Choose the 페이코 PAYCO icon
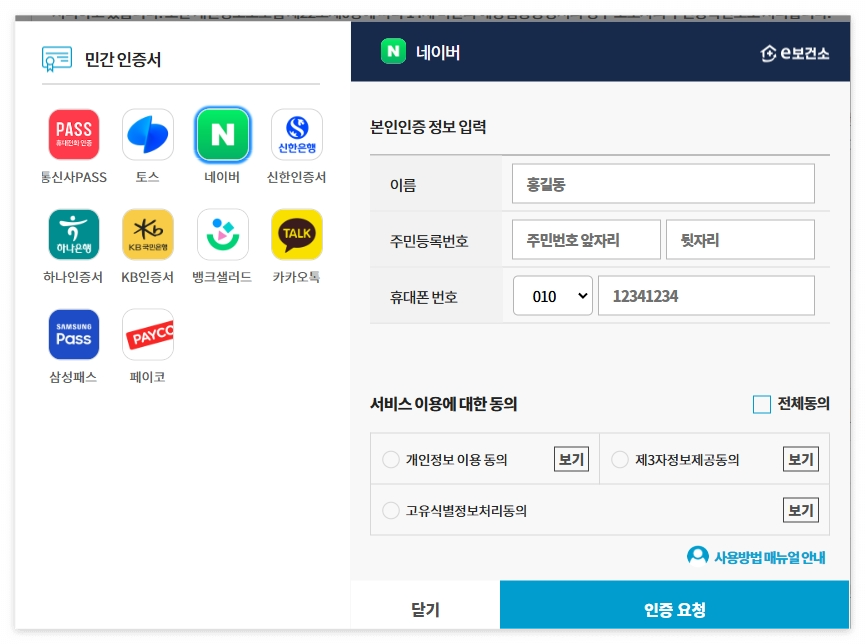The width and height of the screenshot is (866, 644). pyautogui.click(x=147, y=334)
